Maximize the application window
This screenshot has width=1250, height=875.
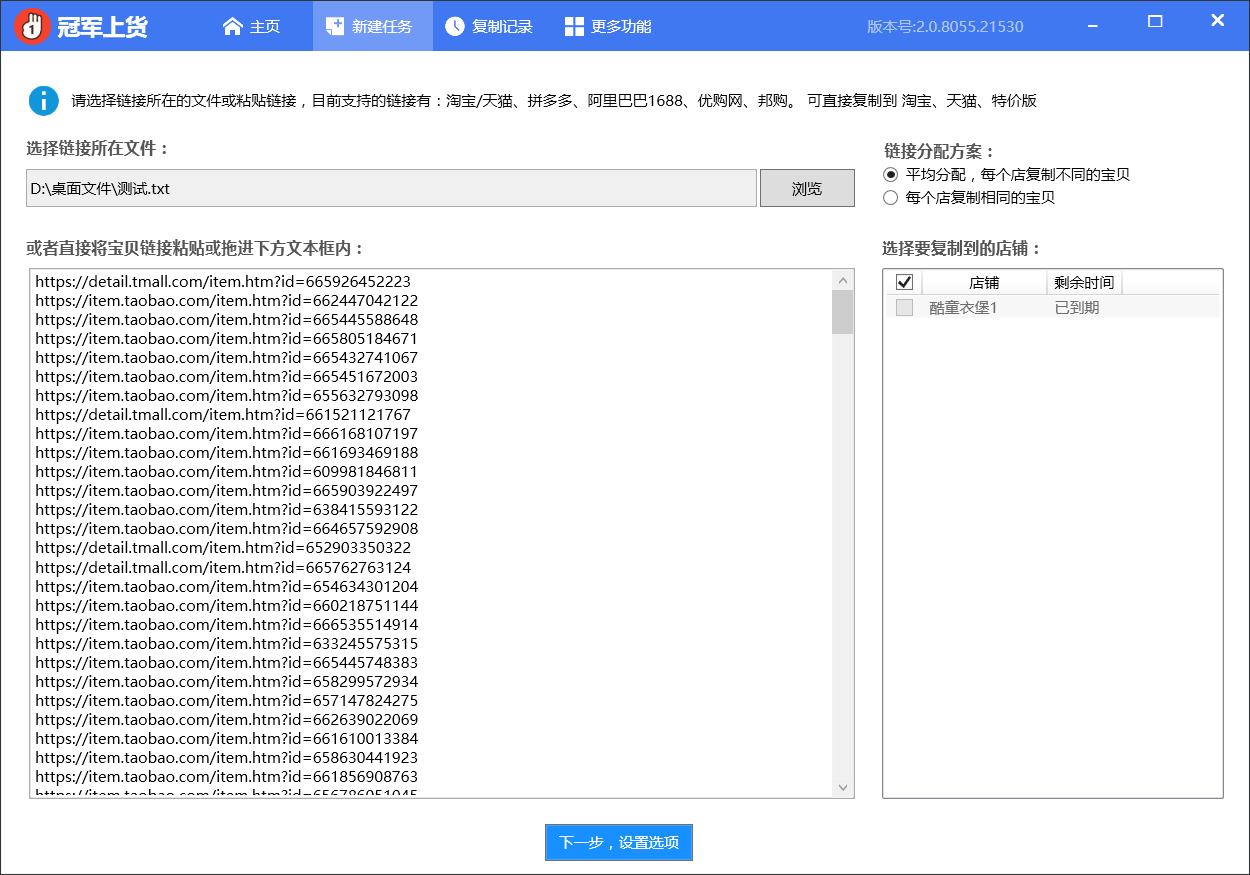1155,21
